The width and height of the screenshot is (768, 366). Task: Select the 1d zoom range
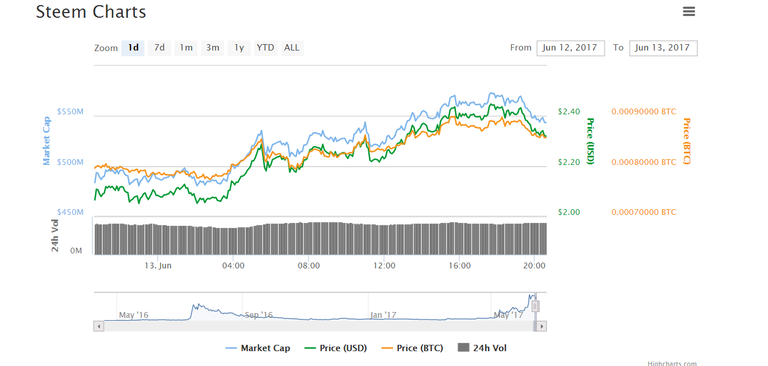[133, 48]
